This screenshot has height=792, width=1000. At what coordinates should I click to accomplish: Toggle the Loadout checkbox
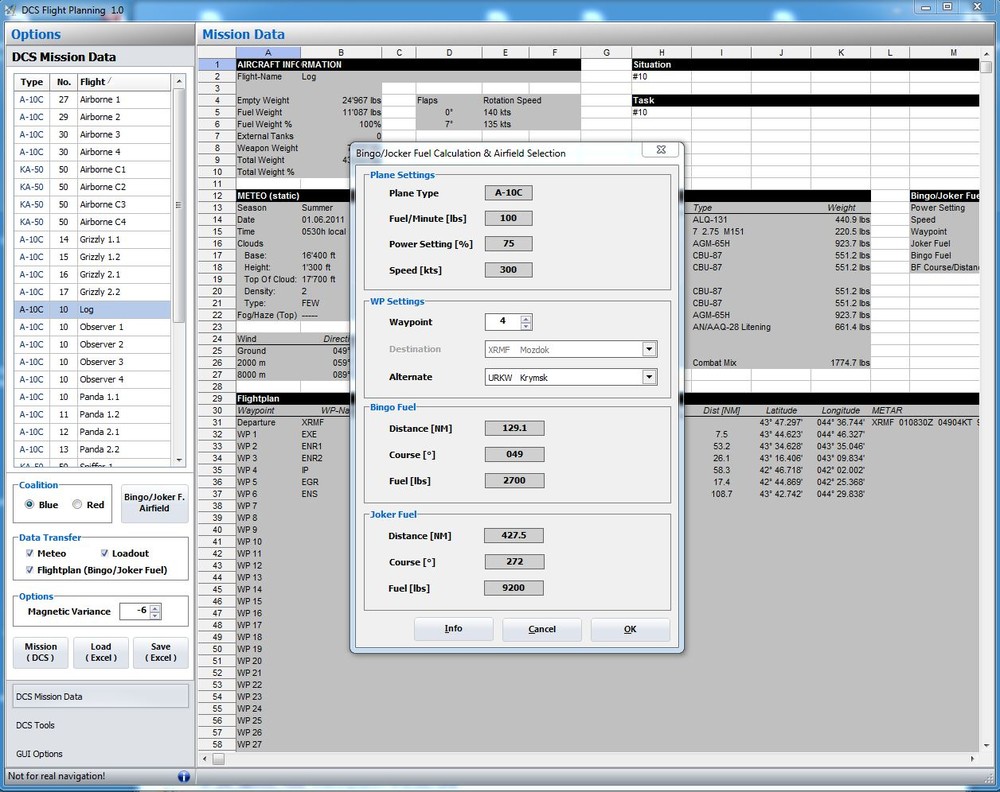104,553
